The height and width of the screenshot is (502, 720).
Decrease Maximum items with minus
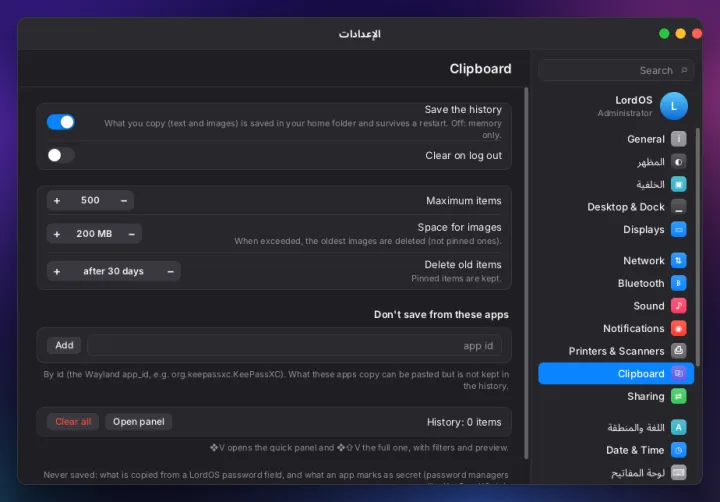click(124, 201)
